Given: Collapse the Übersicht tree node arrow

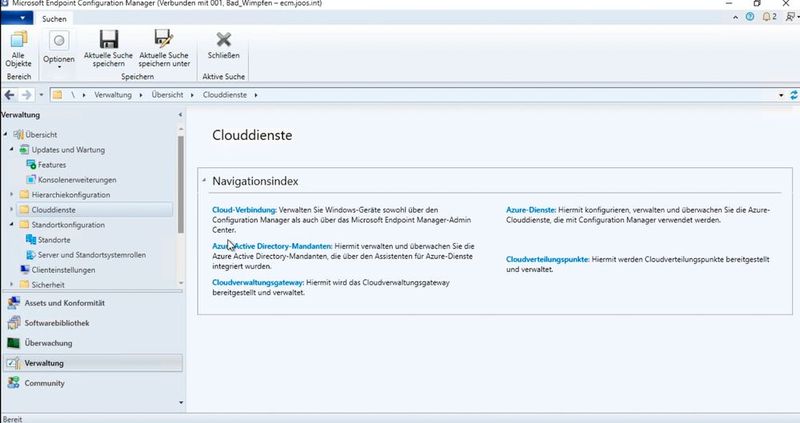Looking at the screenshot, I should 5,134.
